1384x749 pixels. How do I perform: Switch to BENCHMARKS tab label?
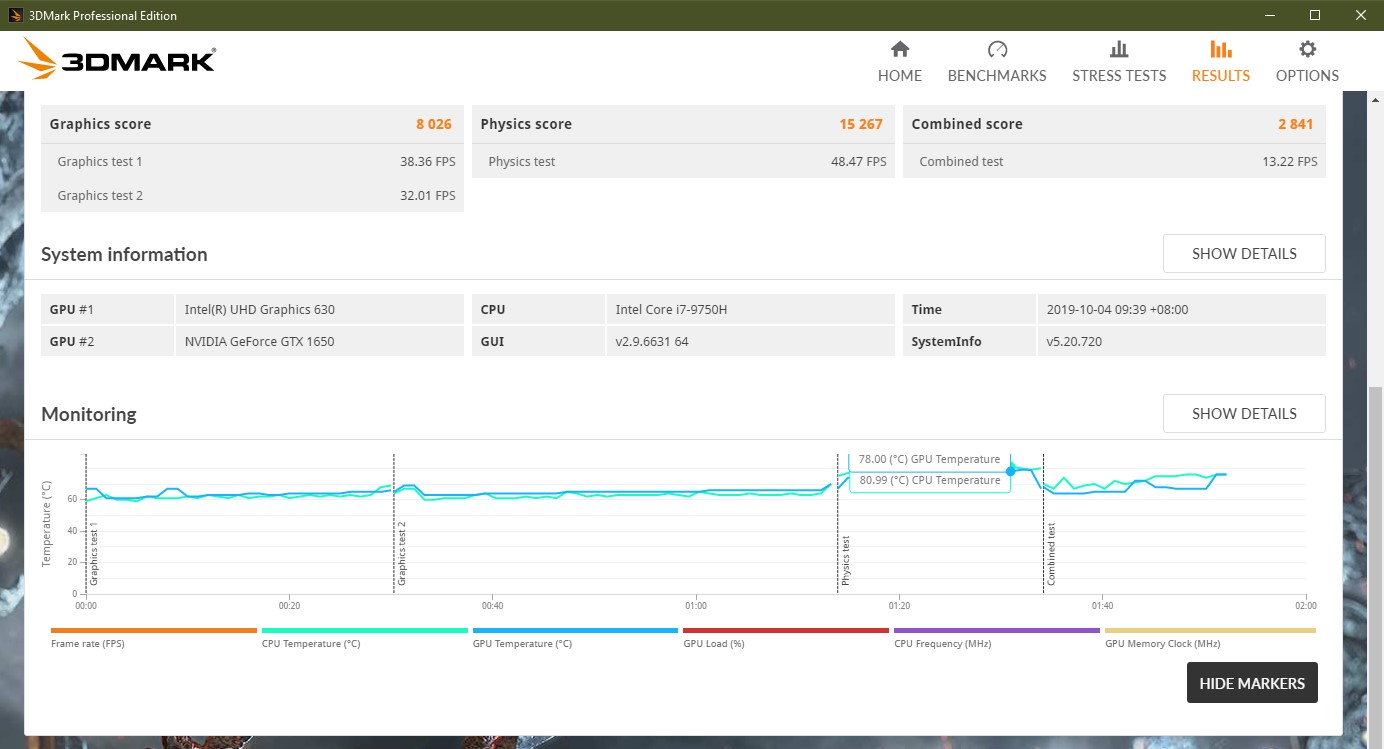[997, 76]
